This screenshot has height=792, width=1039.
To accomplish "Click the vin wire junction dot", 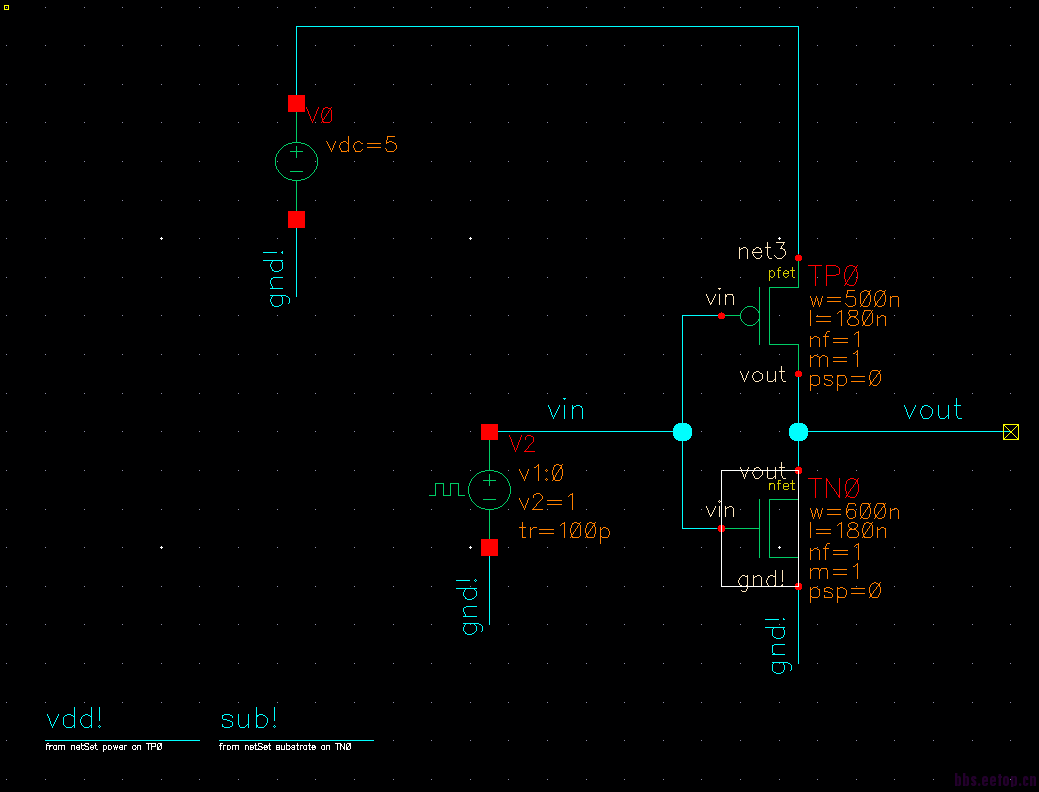I will pyautogui.click(x=683, y=432).
